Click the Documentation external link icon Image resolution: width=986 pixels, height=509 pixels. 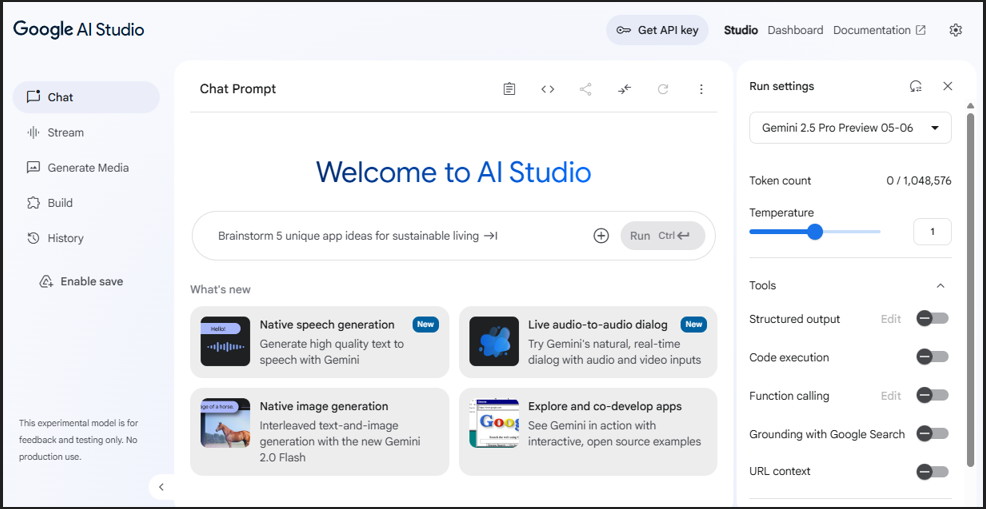[921, 30]
